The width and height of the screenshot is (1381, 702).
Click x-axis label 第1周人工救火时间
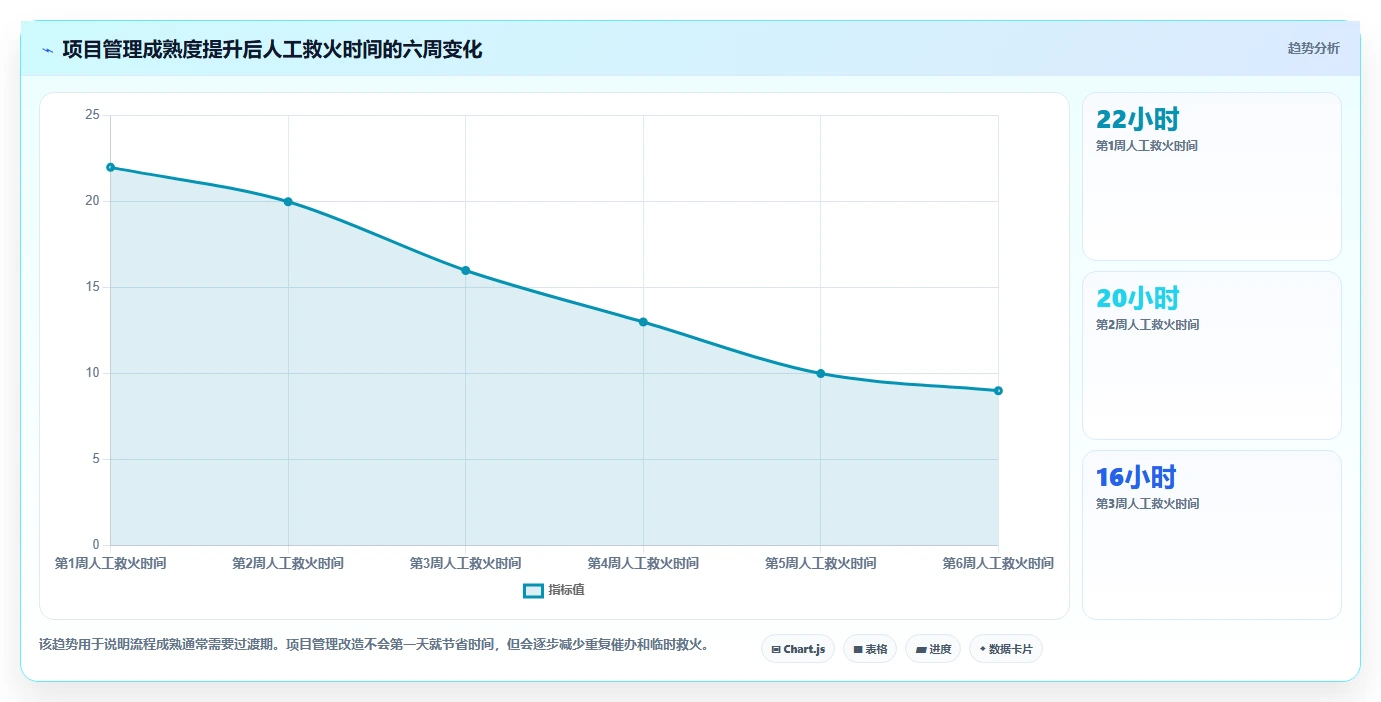click(x=111, y=564)
